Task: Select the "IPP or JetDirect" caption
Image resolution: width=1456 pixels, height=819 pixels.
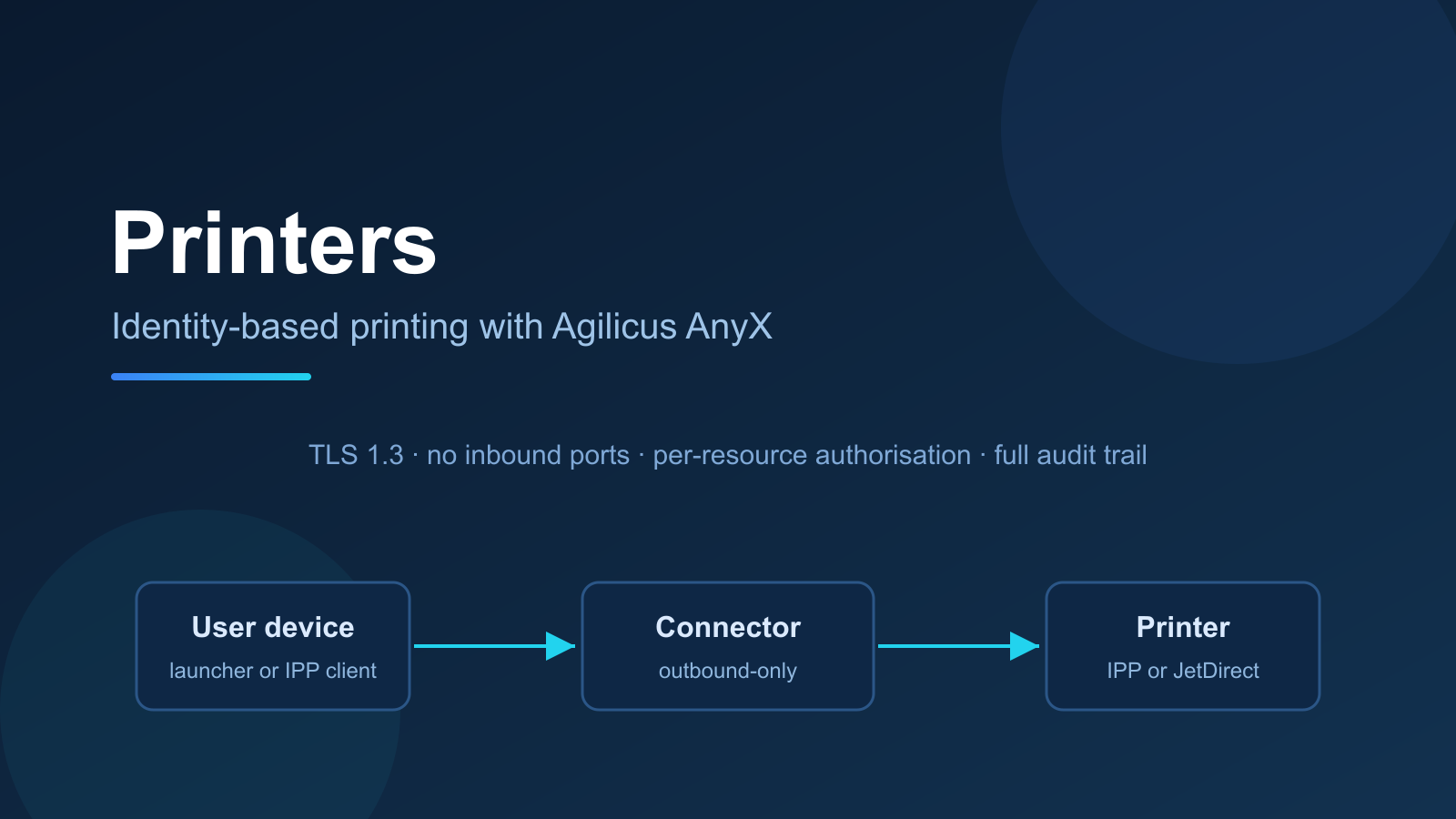Action: (x=1183, y=671)
